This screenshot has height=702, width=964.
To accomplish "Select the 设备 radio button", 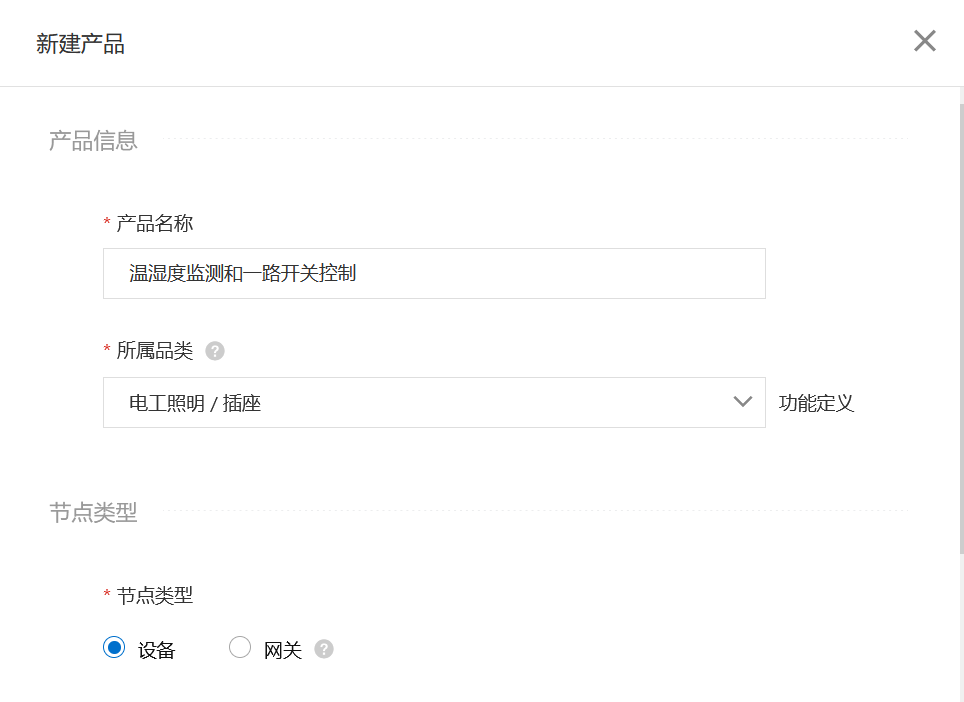I will (114, 648).
